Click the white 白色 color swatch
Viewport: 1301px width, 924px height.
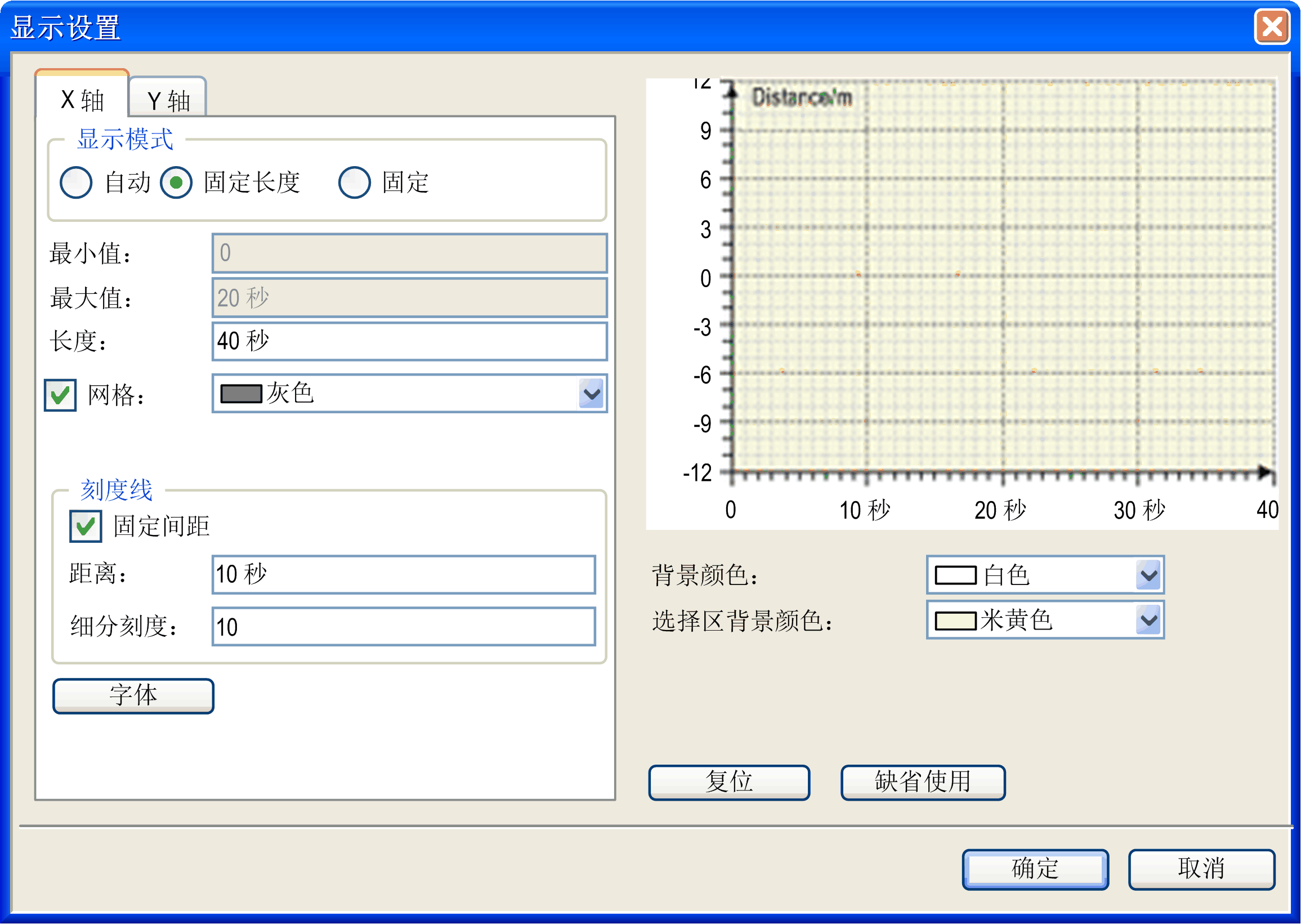(x=956, y=575)
